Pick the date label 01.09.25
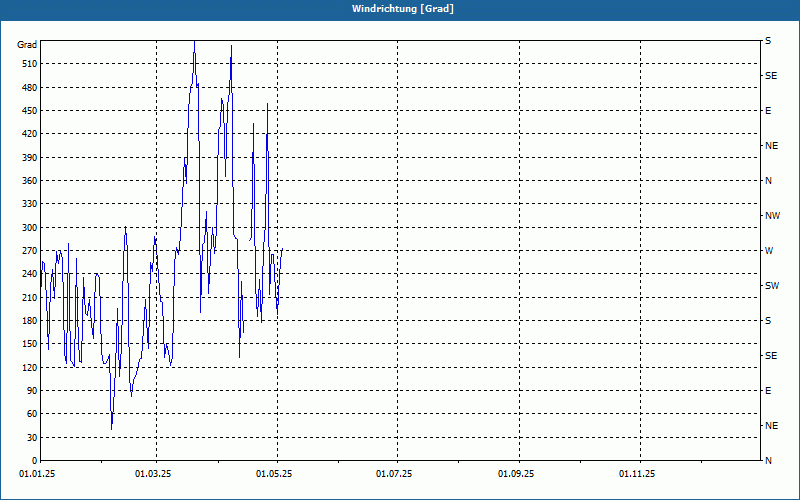This screenshot has height=500, width=800. [x=516, y=474]
